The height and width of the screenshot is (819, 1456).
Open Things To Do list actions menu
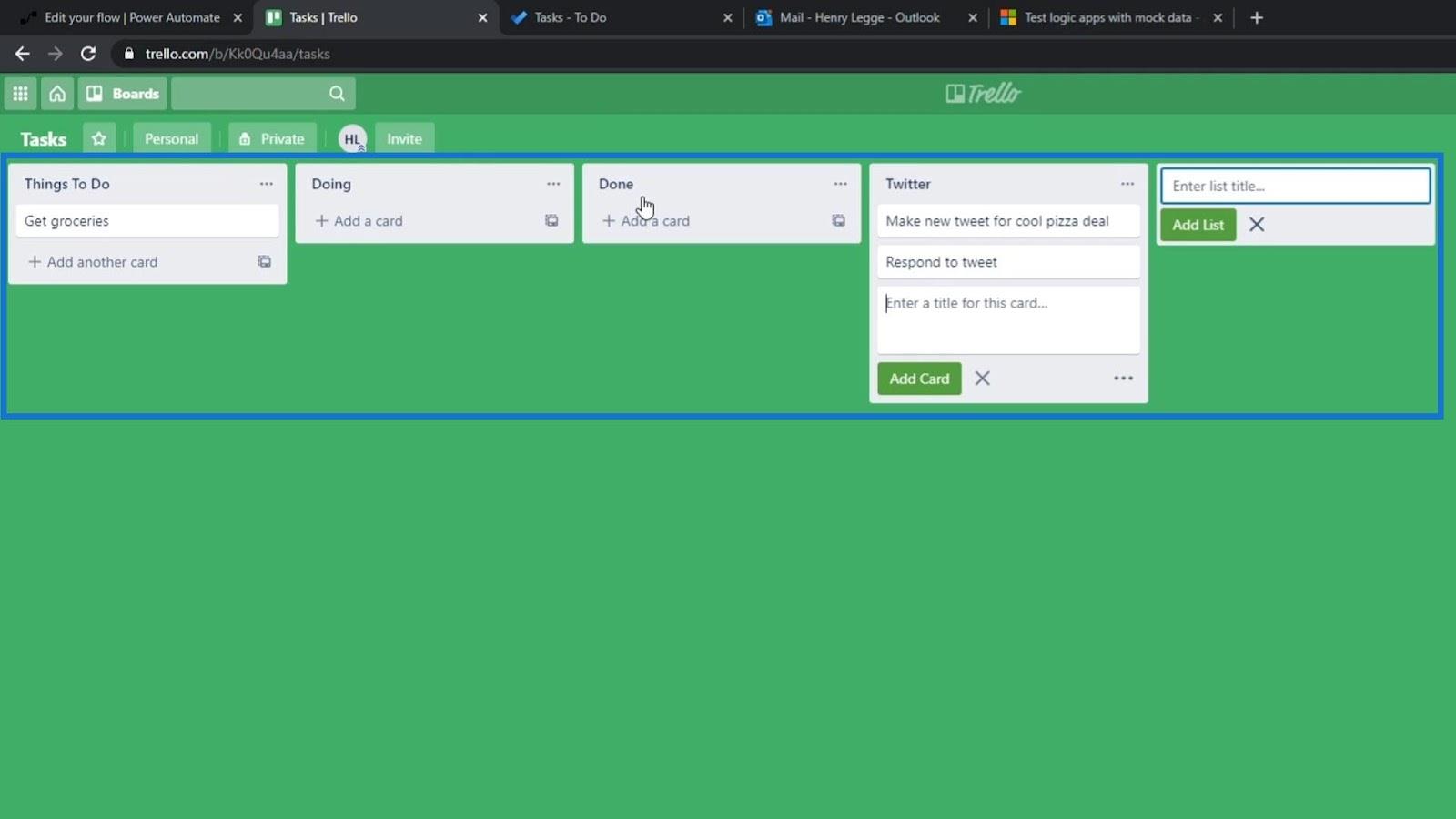(266, 184)
